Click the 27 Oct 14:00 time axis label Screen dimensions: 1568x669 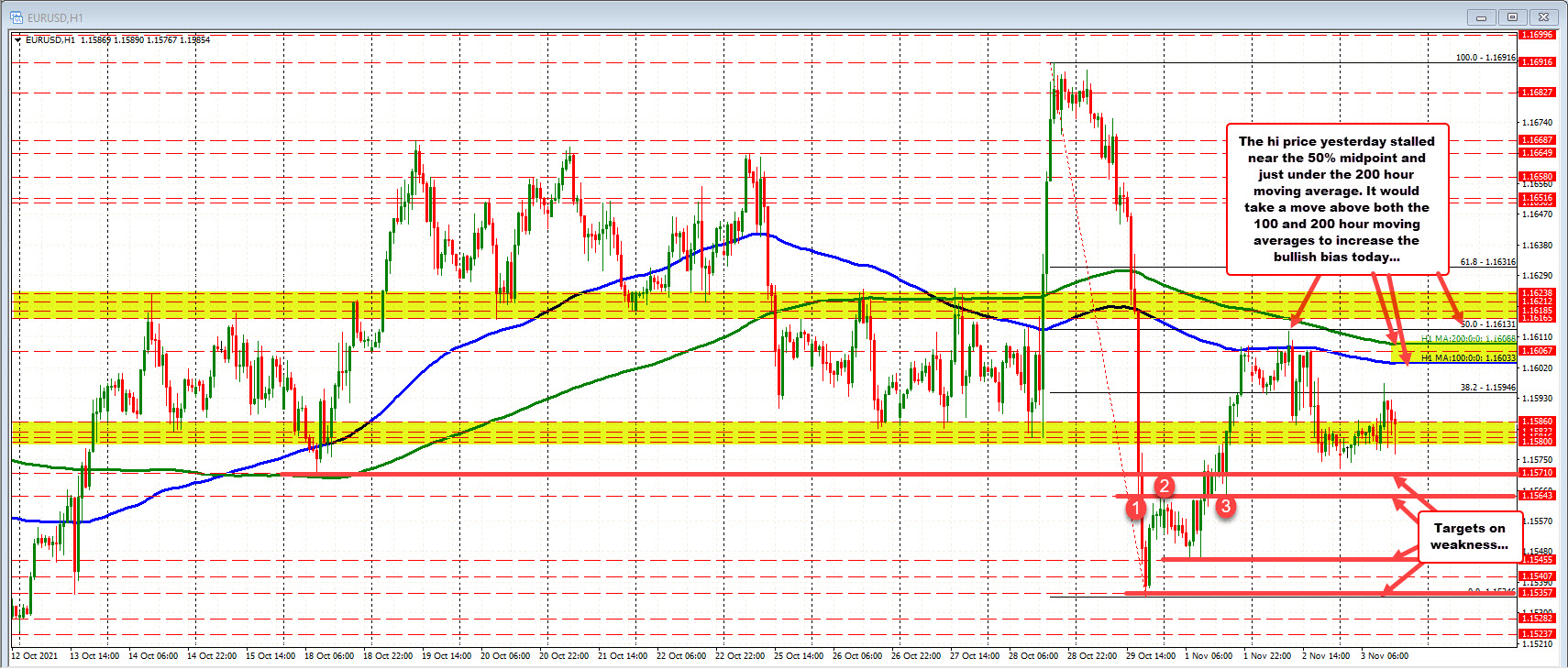(975, 656)
